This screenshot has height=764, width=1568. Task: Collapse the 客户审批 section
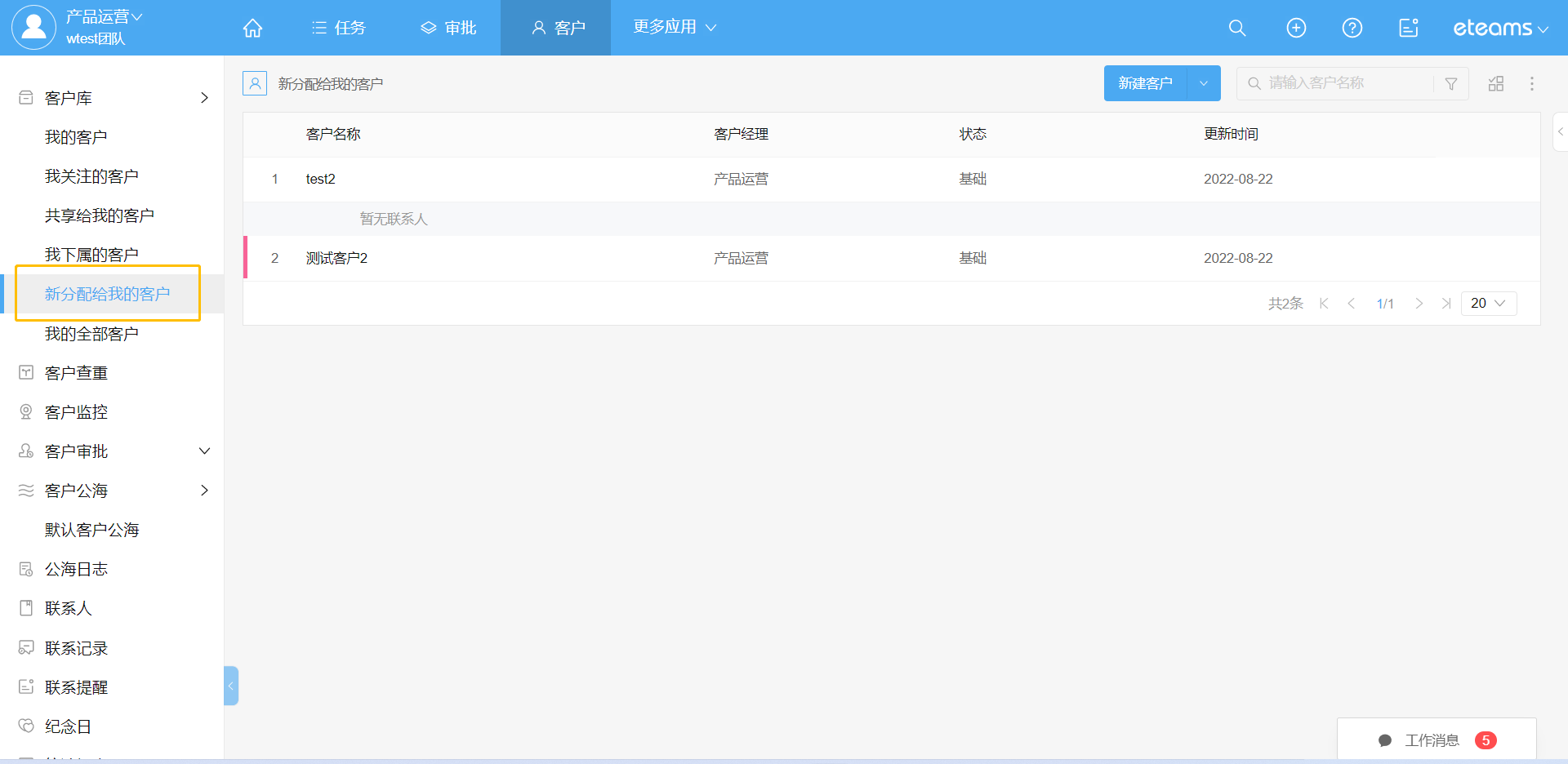204,451
